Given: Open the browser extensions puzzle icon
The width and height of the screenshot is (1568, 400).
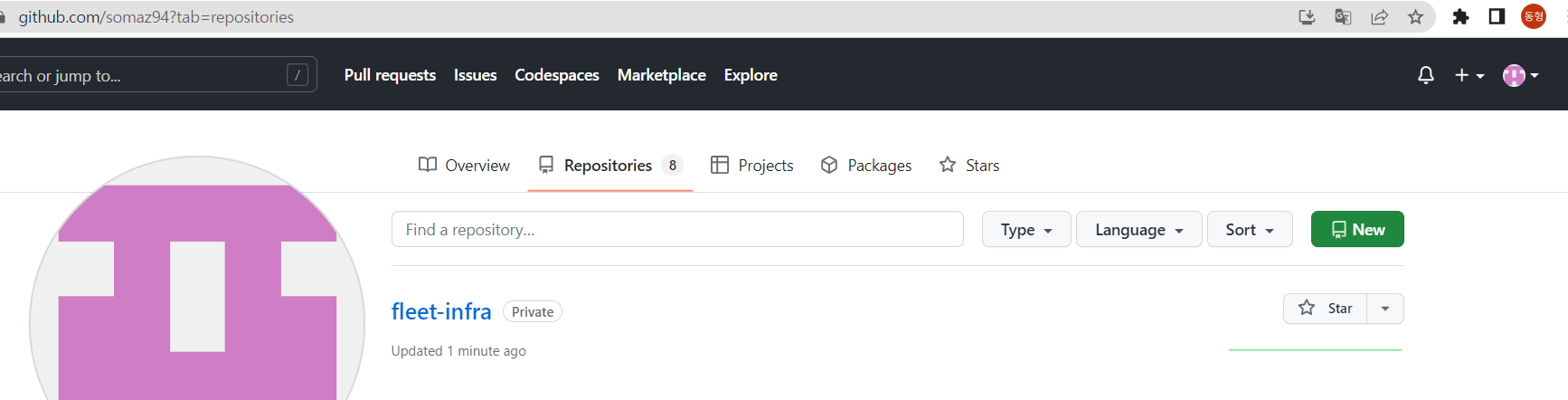Looking at the screenshot, I should pyautogui.click(x=1460, y=16).
